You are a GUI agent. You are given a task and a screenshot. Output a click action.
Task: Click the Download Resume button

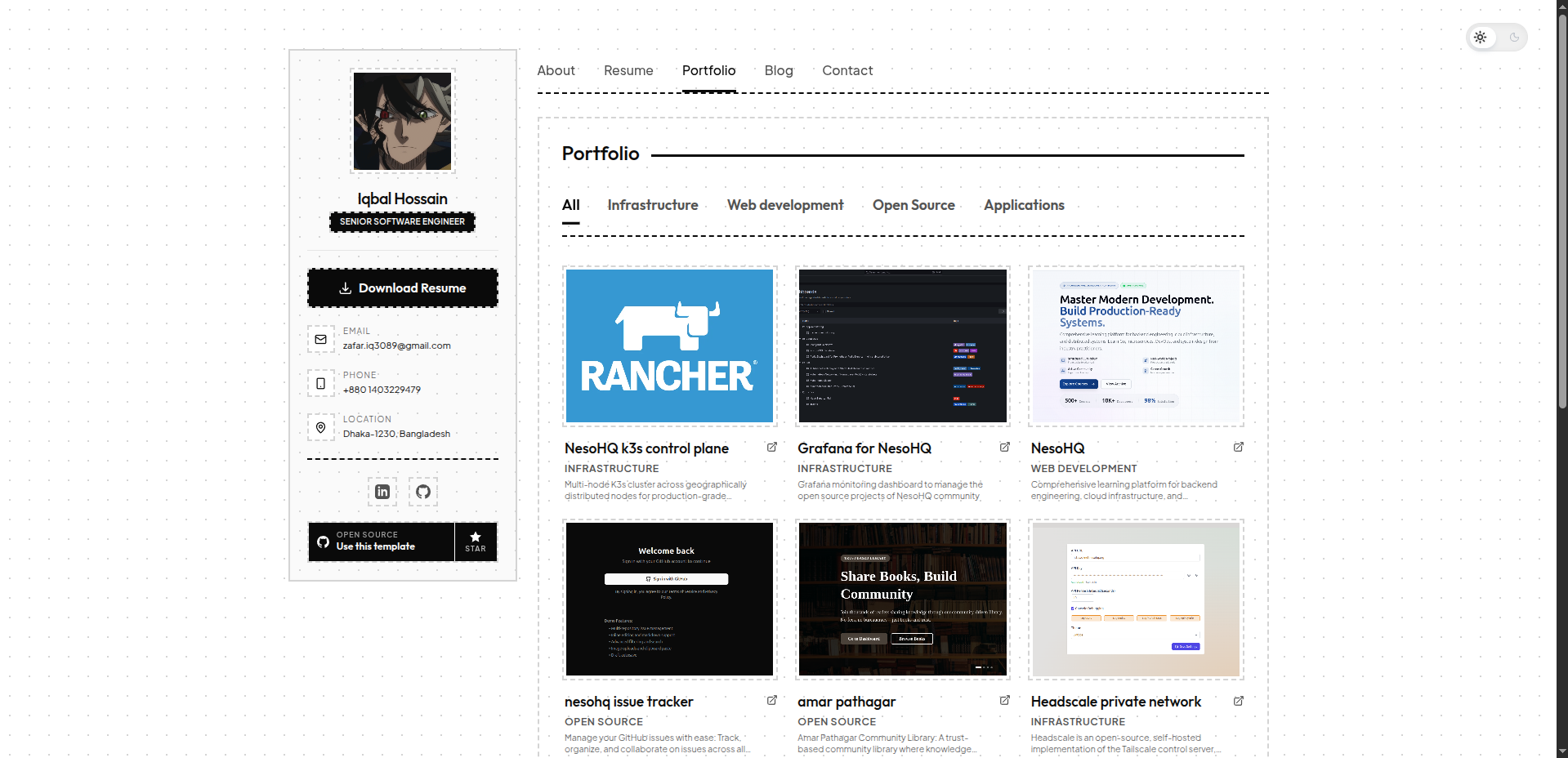coord(402,288)
